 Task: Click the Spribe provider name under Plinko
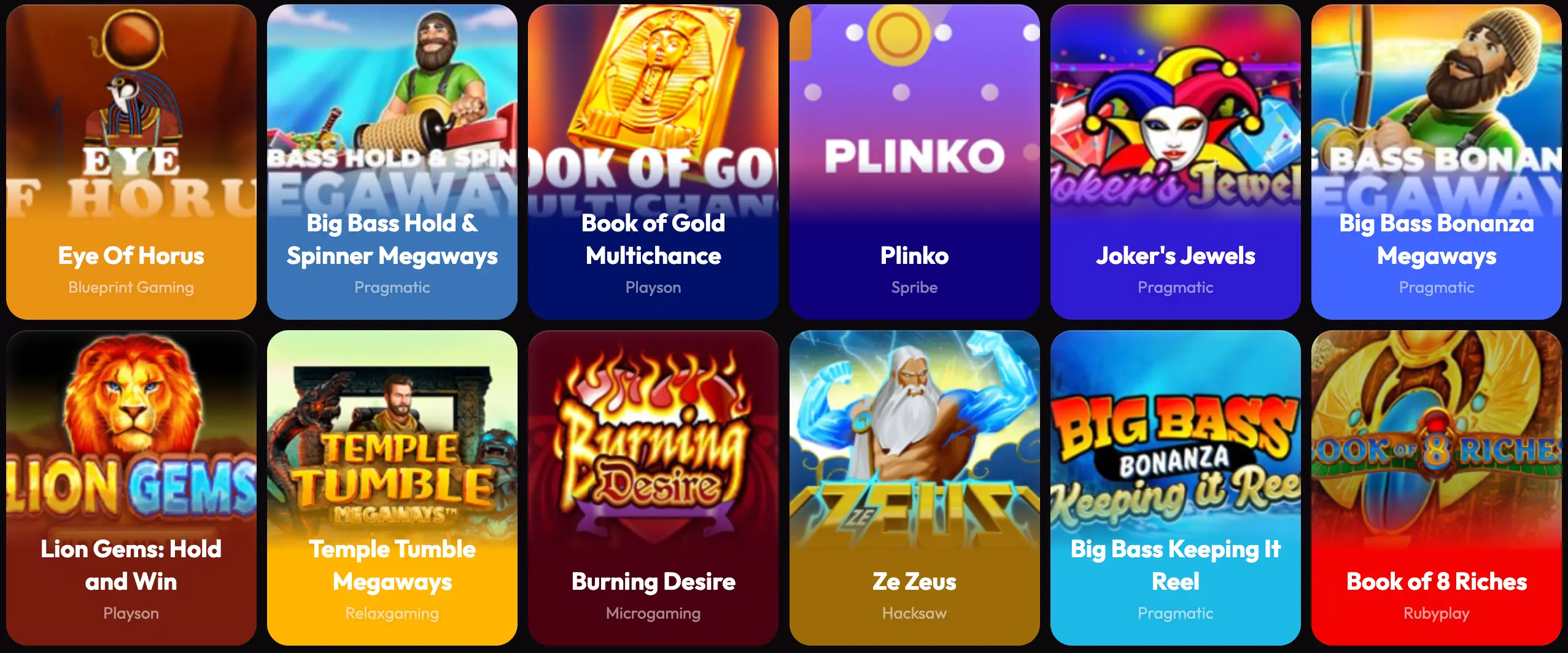tap(914, 287)
